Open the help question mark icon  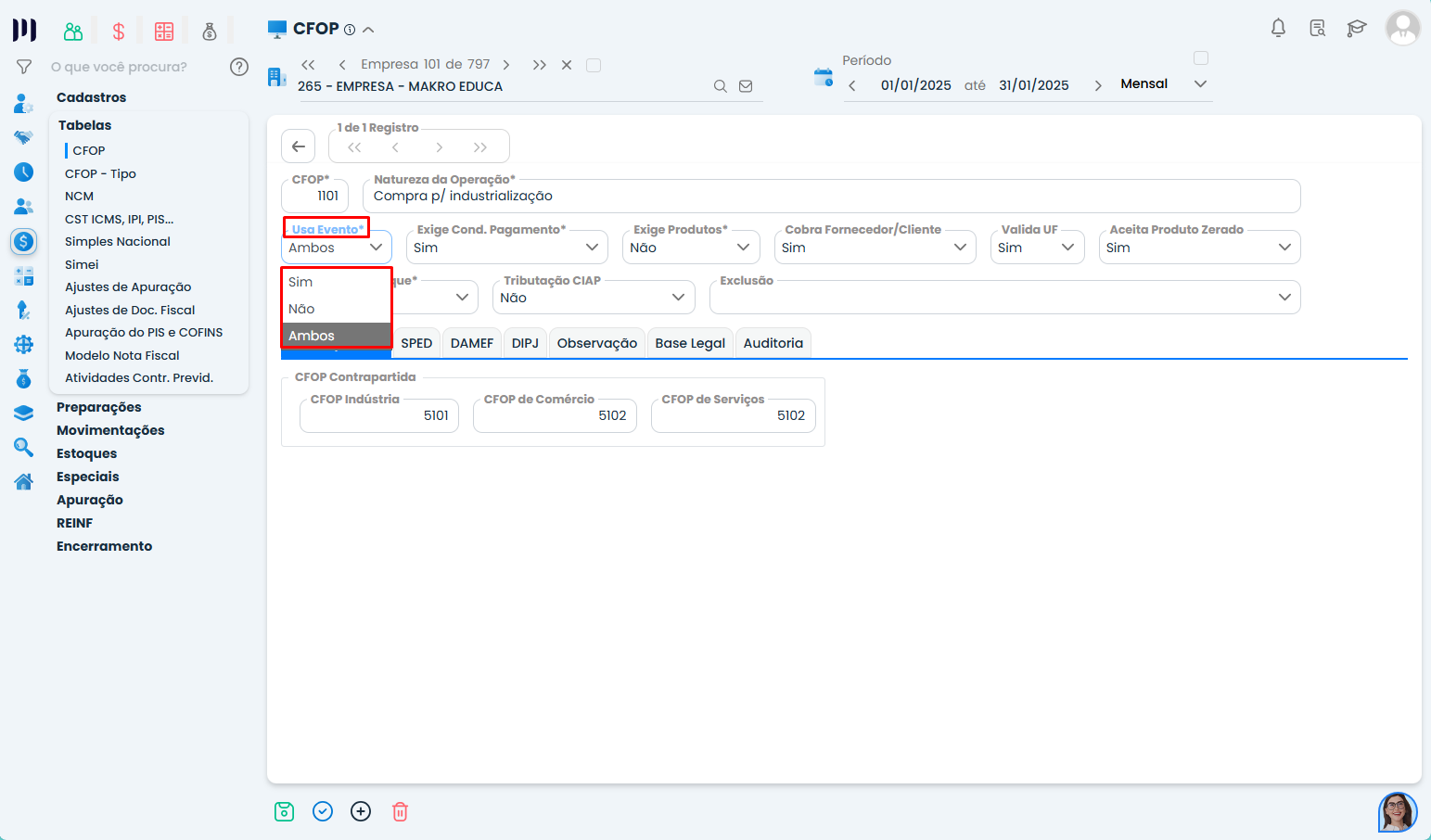239,67
